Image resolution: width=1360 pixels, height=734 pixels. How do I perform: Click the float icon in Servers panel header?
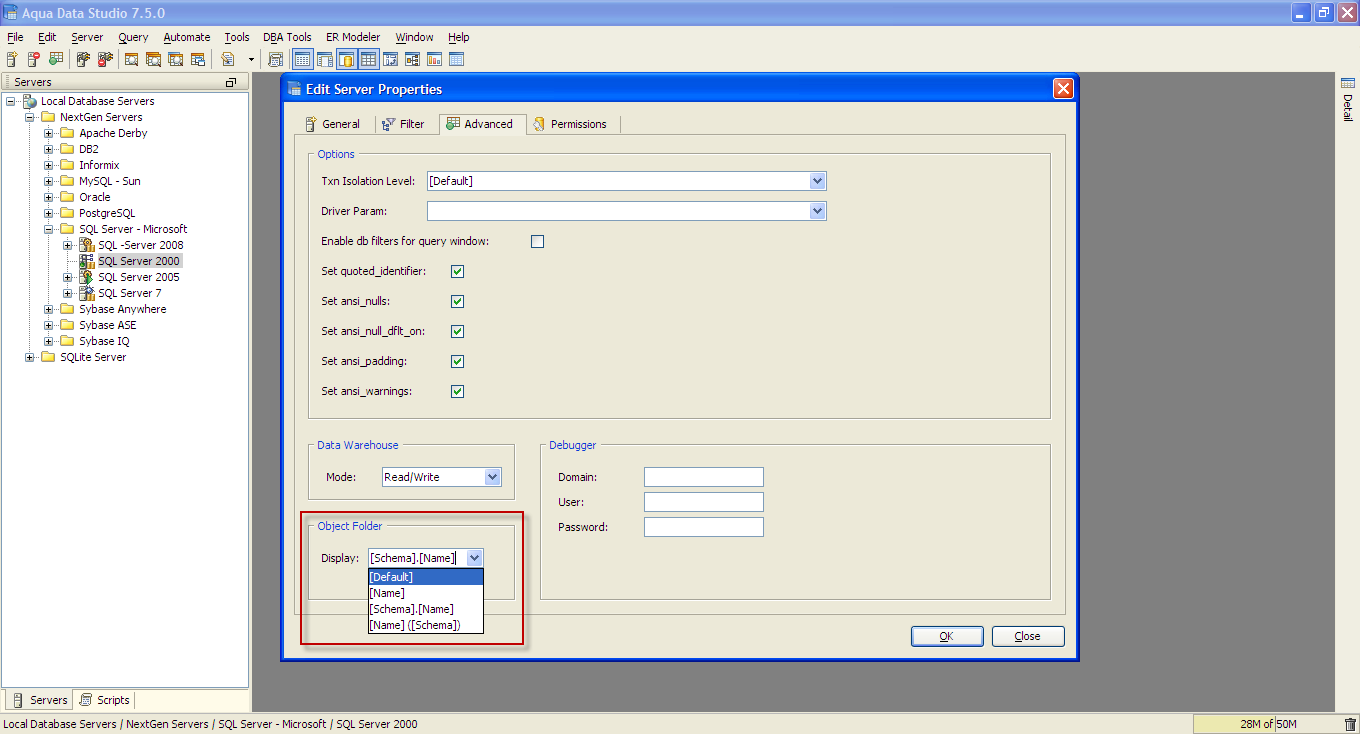pyautogui.click(x=231, y=82)
